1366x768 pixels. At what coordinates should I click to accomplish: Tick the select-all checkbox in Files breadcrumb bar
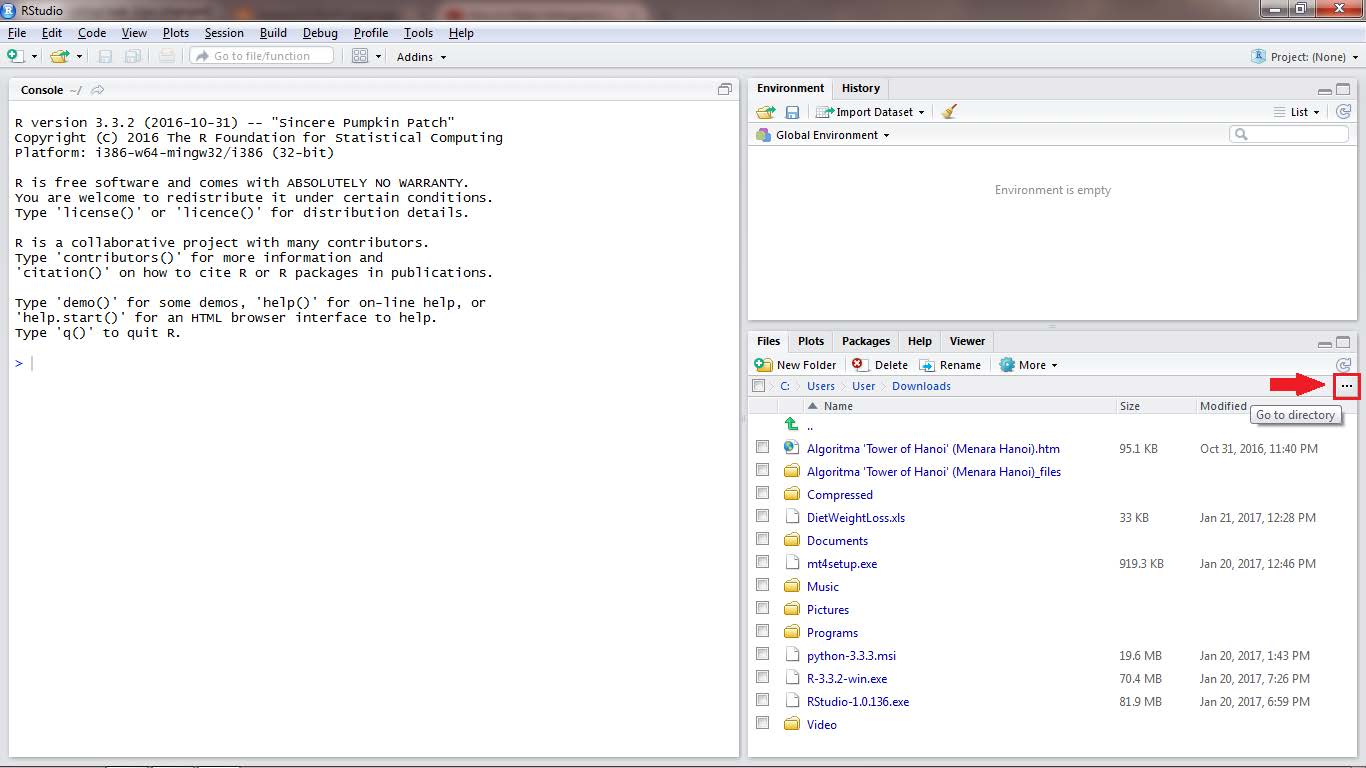click(759, 386)
